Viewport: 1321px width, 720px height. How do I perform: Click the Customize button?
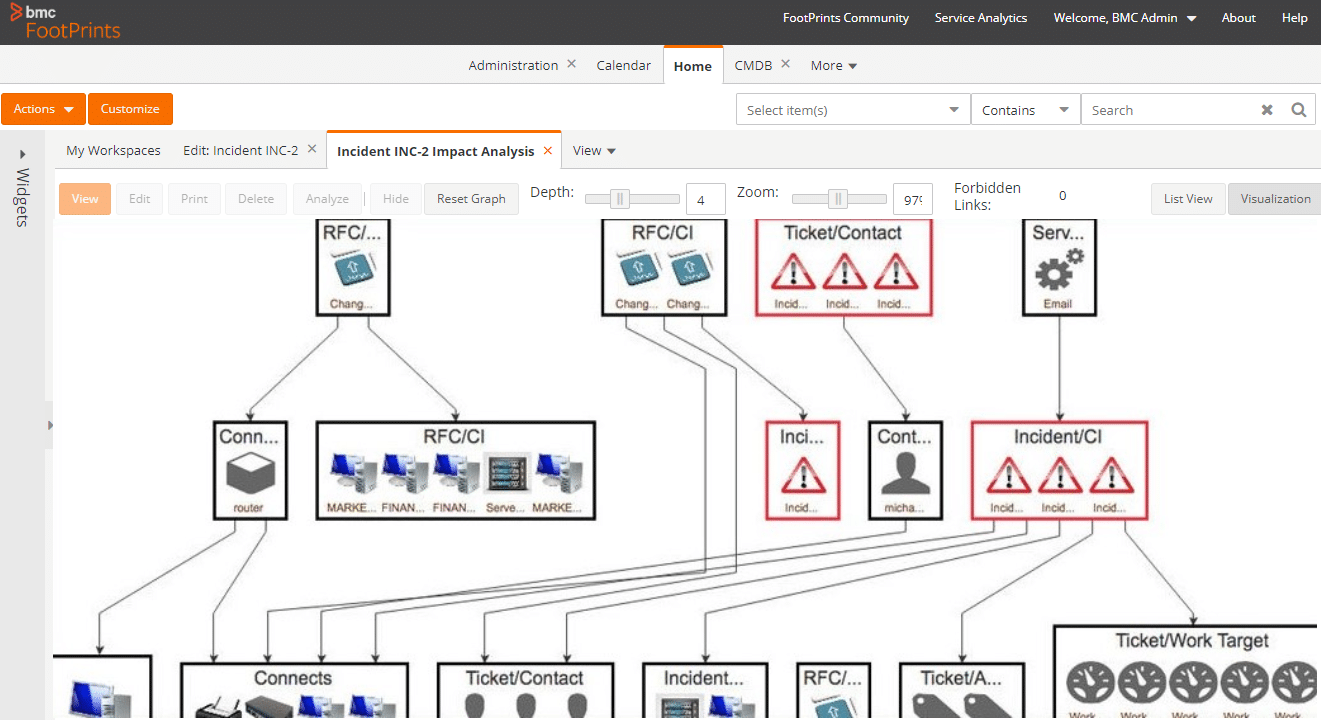130,109
